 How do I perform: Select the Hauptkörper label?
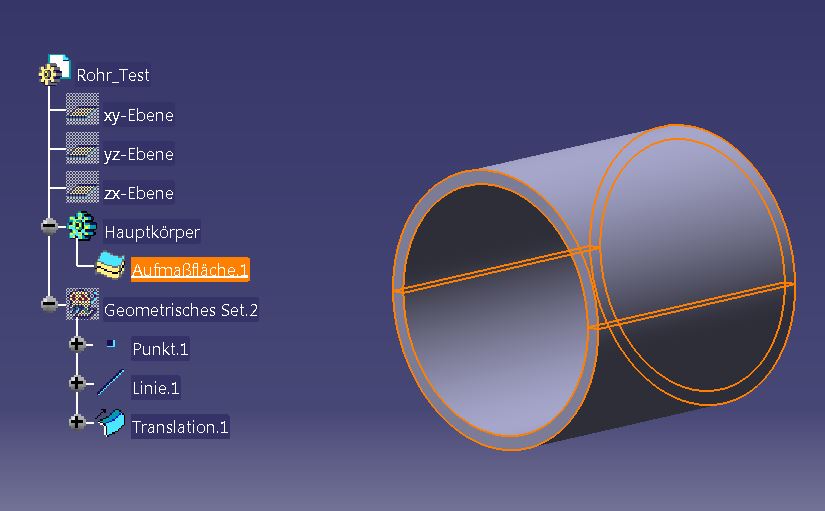click(152, 232)
